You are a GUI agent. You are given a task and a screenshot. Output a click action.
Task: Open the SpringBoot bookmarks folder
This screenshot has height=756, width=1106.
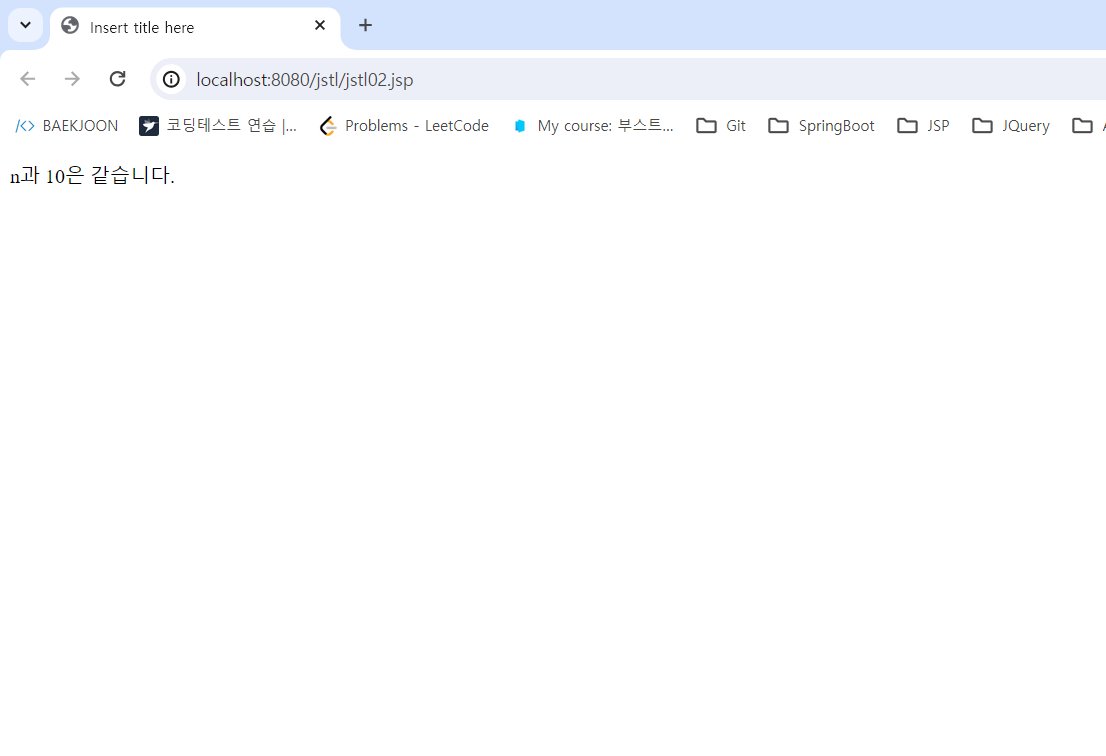tap(821, 126)
